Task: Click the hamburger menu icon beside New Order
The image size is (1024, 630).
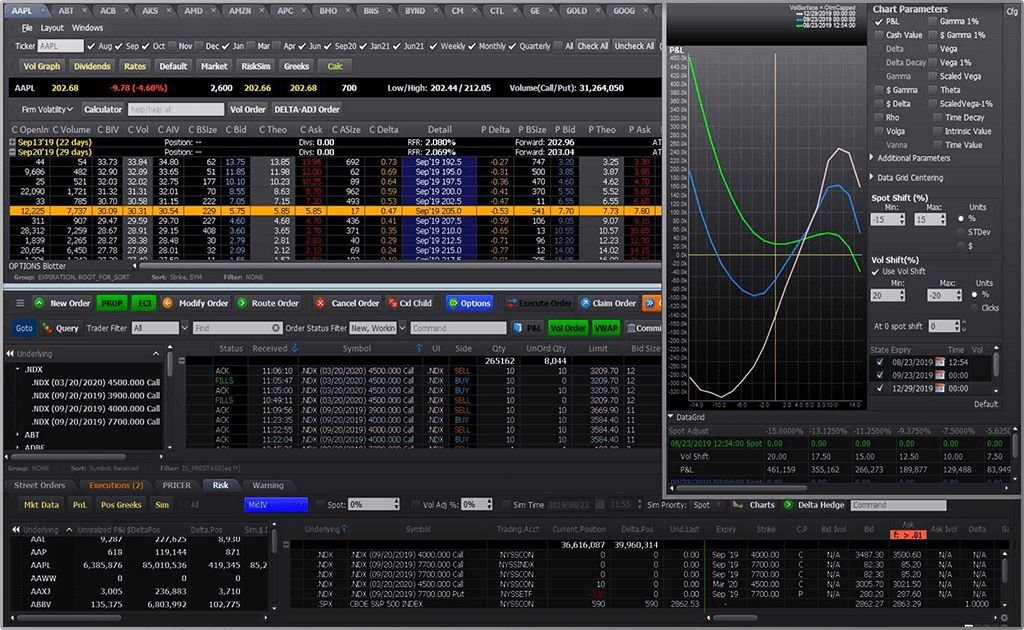Action: [20, 304]
